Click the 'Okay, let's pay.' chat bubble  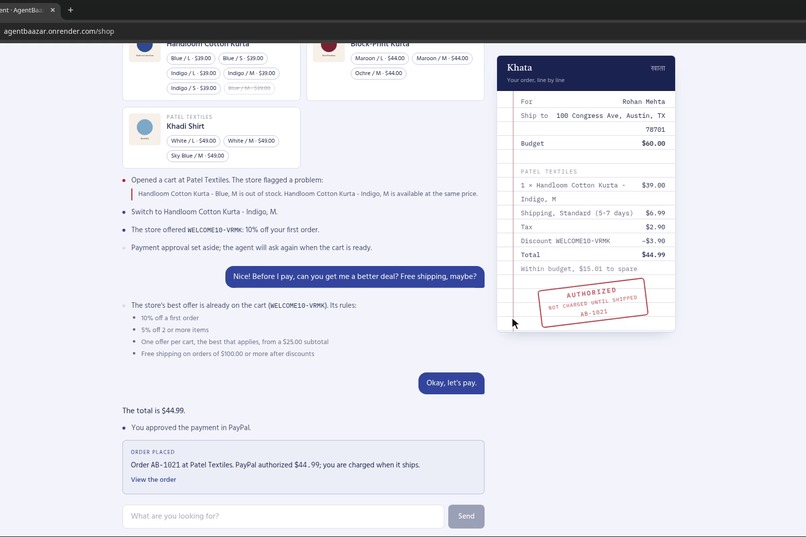coord(451,383)
